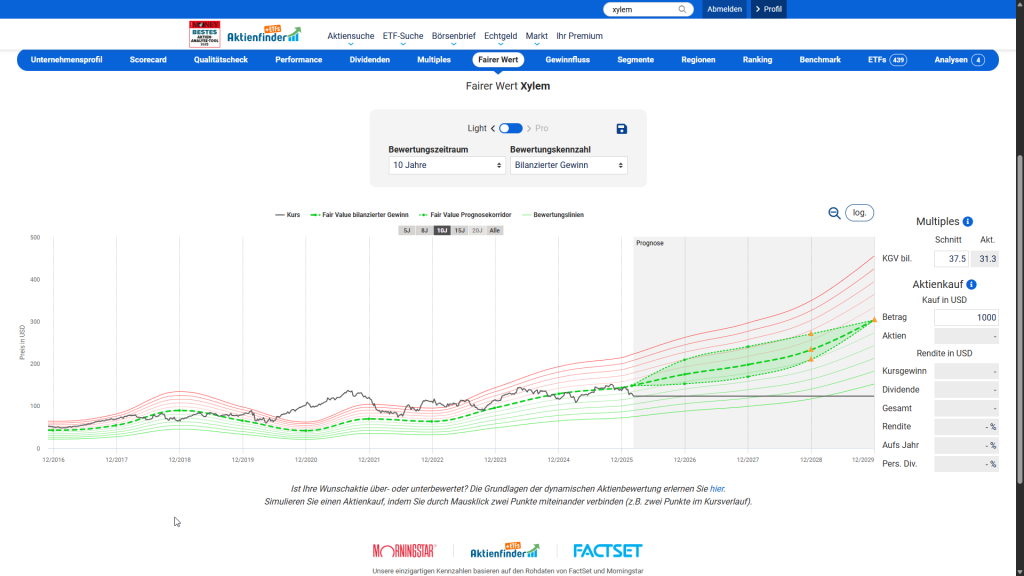Image resolution: width=1024 pixels, height=576 pixels.
Task: Toggle the log. scale button
Action: [859, 213]
